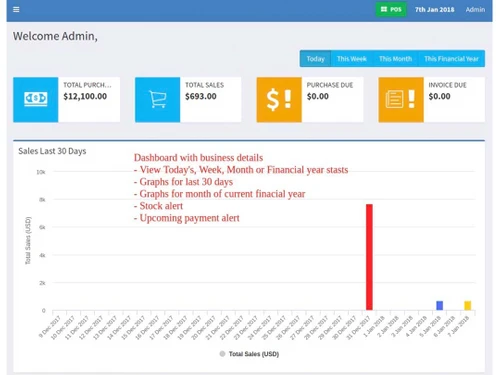Click the 10k y-axis label
Image resolution: width=500 pixels, height=375 pixels.
click(x=41, y=172)
